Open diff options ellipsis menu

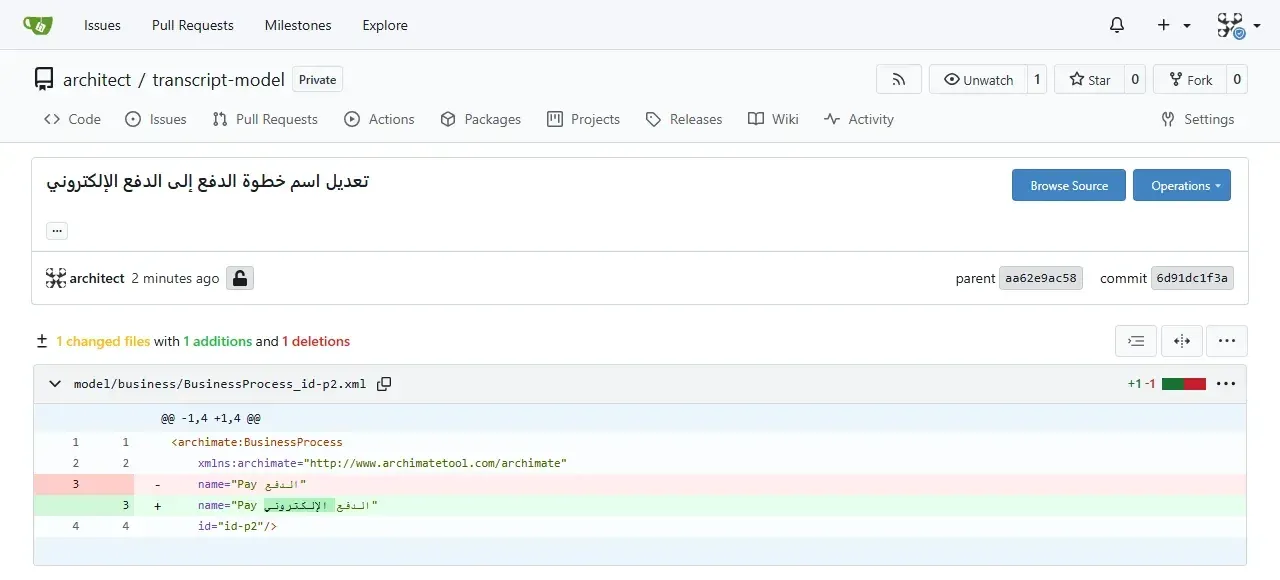click(x=1227, y=341)
